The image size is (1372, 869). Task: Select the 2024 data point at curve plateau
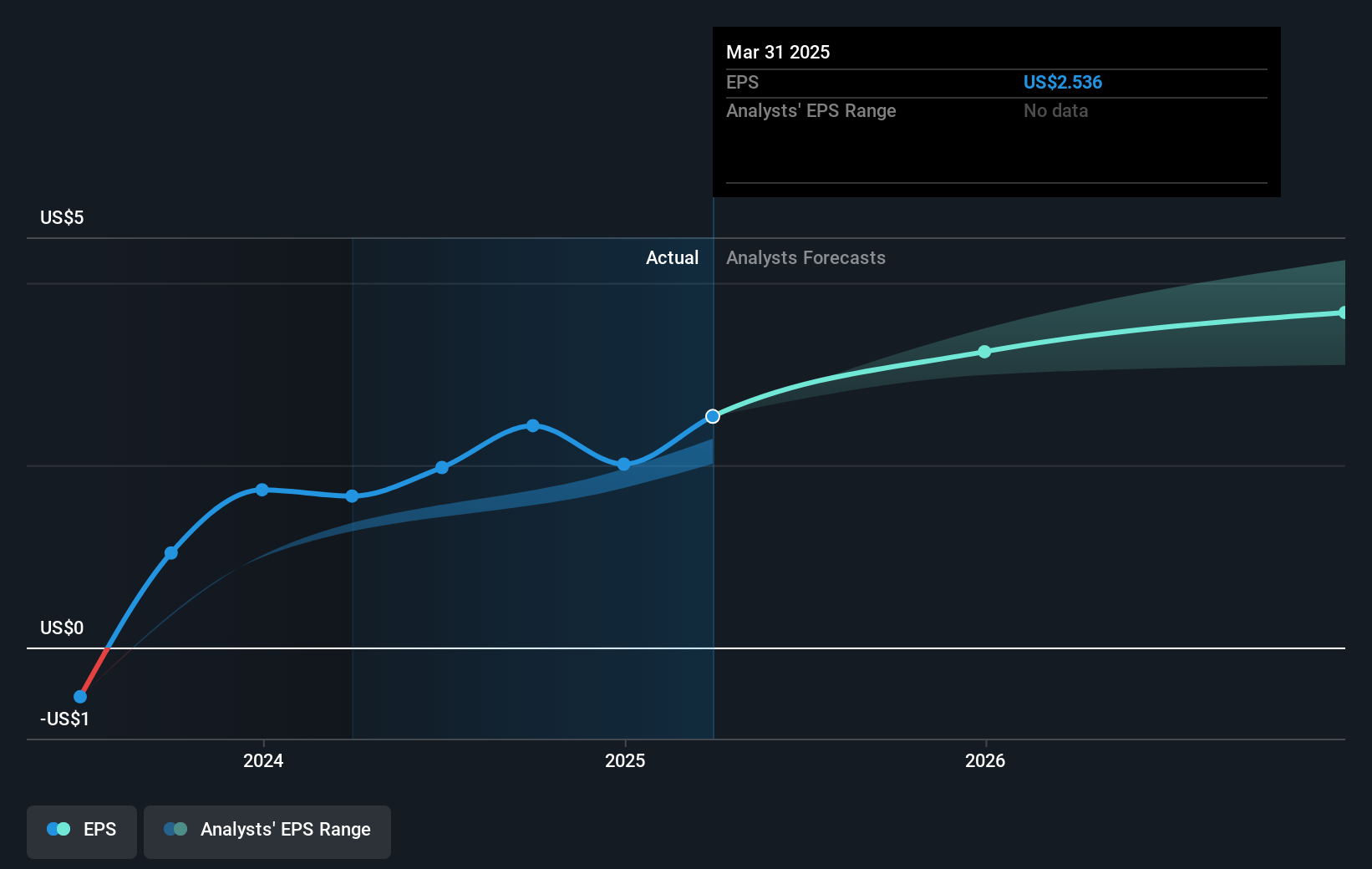point(262,490)
